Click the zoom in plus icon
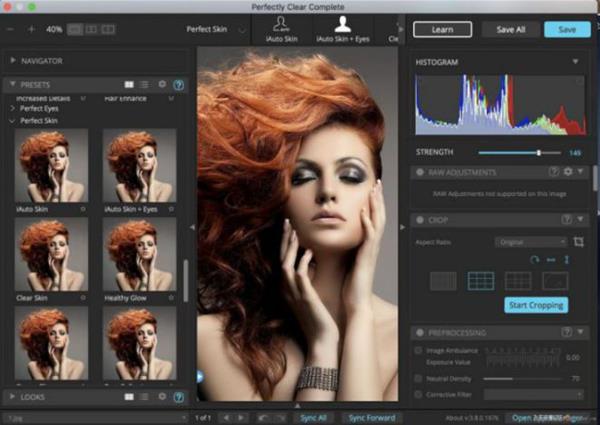The height and width of the screenshot is (425, 600). tap(32, 30)
